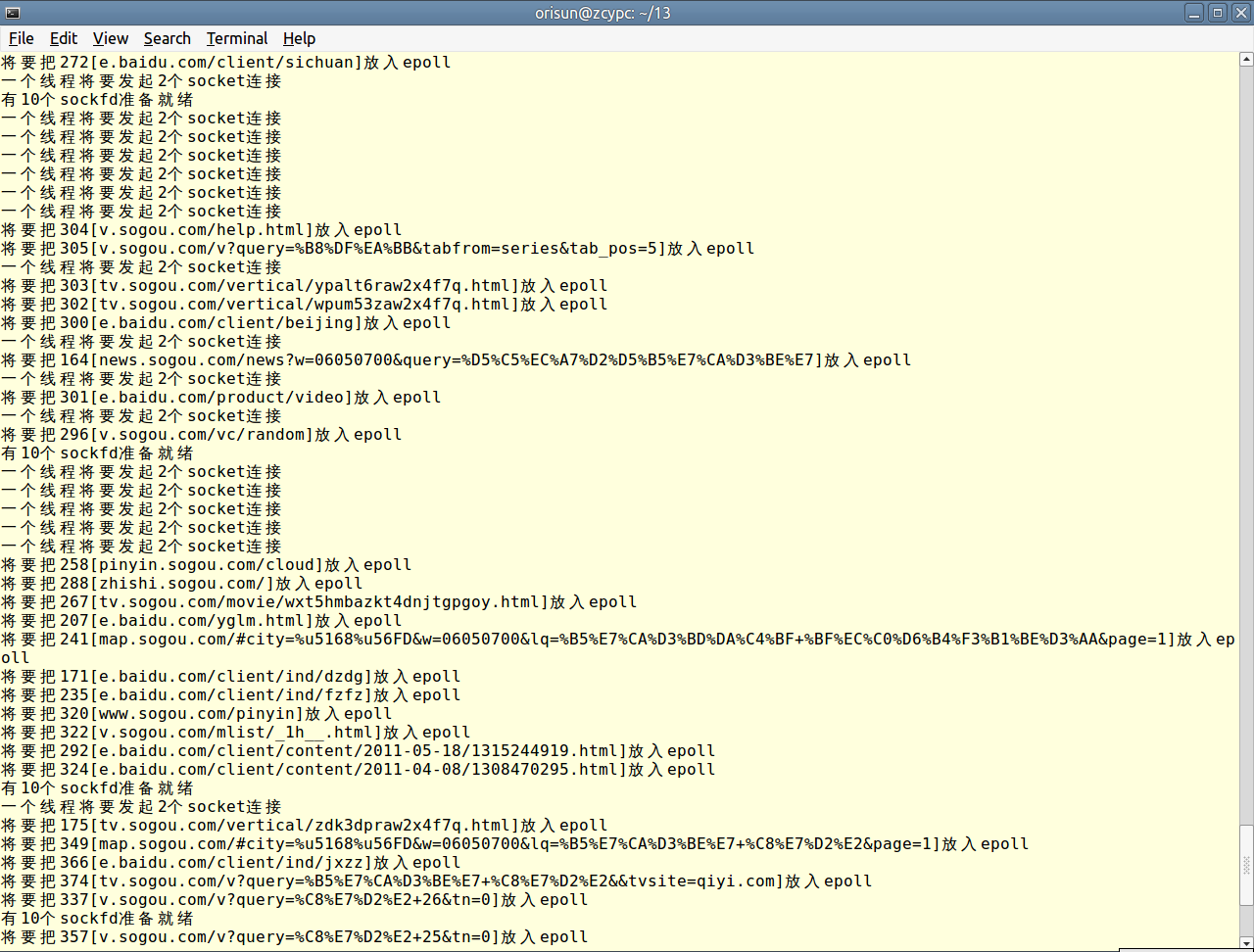Click the line with 322[v.sogou.com/mlist/_1h__.html]
Image resolution: width=1254 pixels, height=952 pixels.
[x=236, y=732]
